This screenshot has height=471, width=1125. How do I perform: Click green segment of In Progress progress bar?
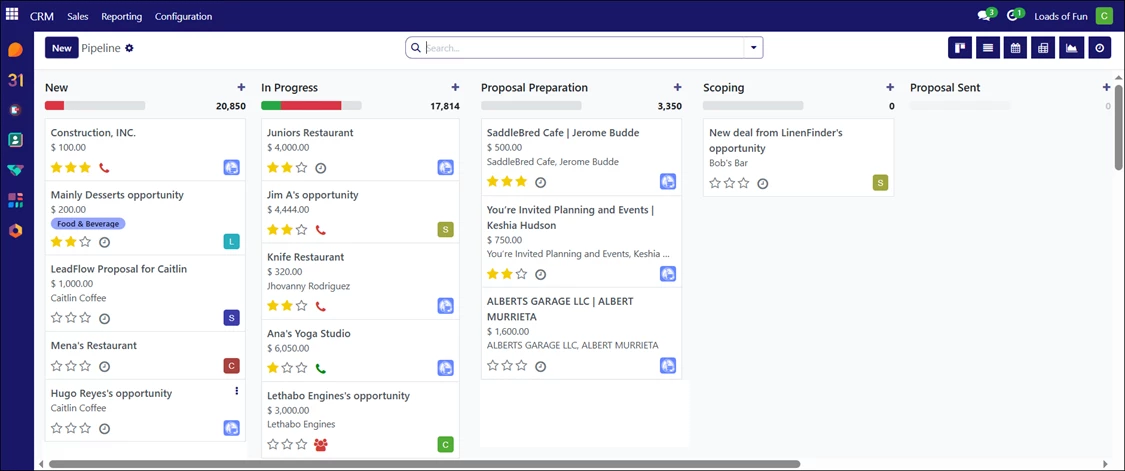coord(271,106)
